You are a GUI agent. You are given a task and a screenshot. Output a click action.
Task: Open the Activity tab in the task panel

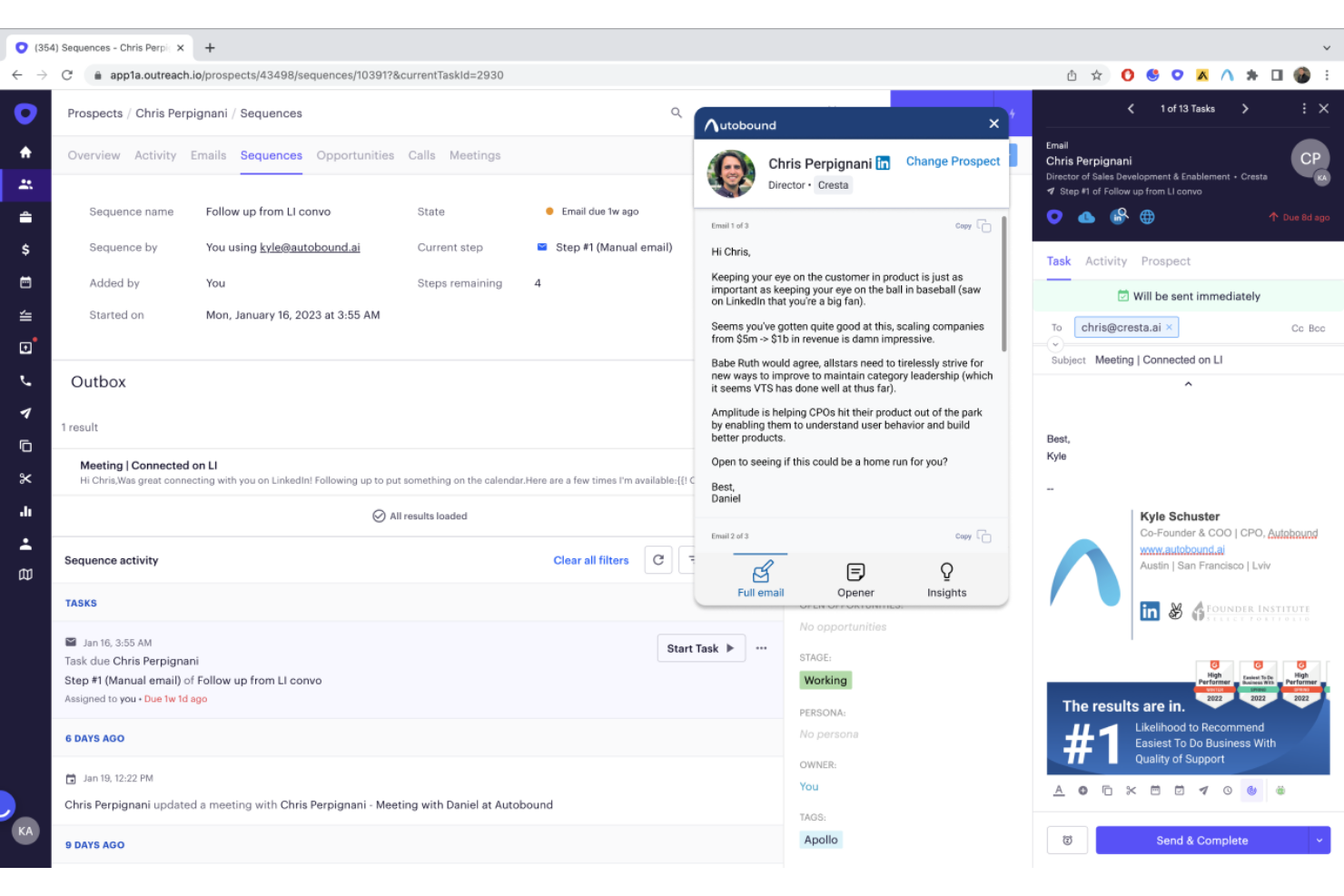(x=1105, y=261)
